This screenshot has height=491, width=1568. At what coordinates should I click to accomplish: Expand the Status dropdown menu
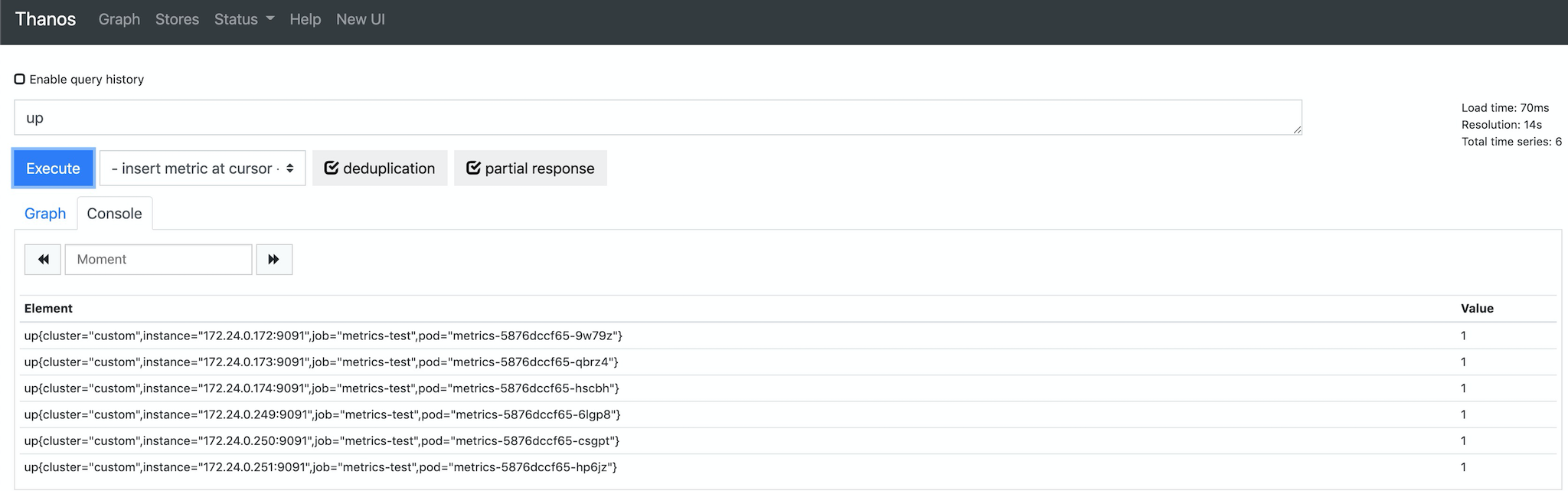[x=244, y=19]
